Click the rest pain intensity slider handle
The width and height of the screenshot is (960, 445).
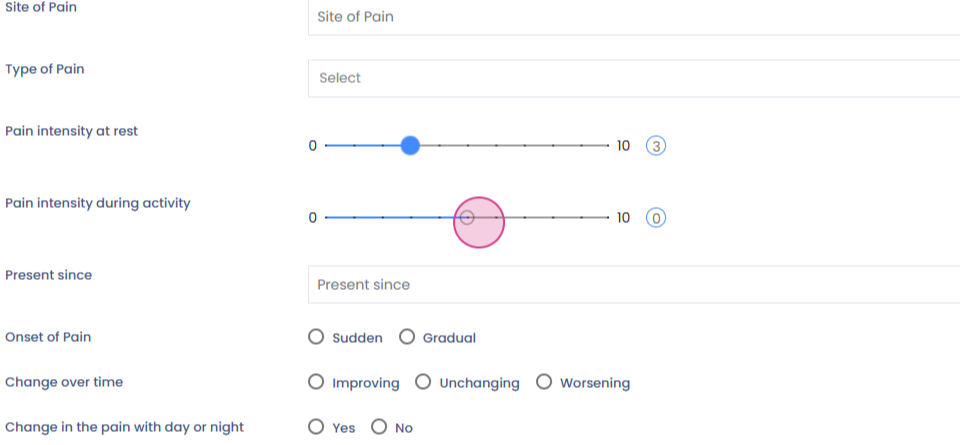(410, 146)
